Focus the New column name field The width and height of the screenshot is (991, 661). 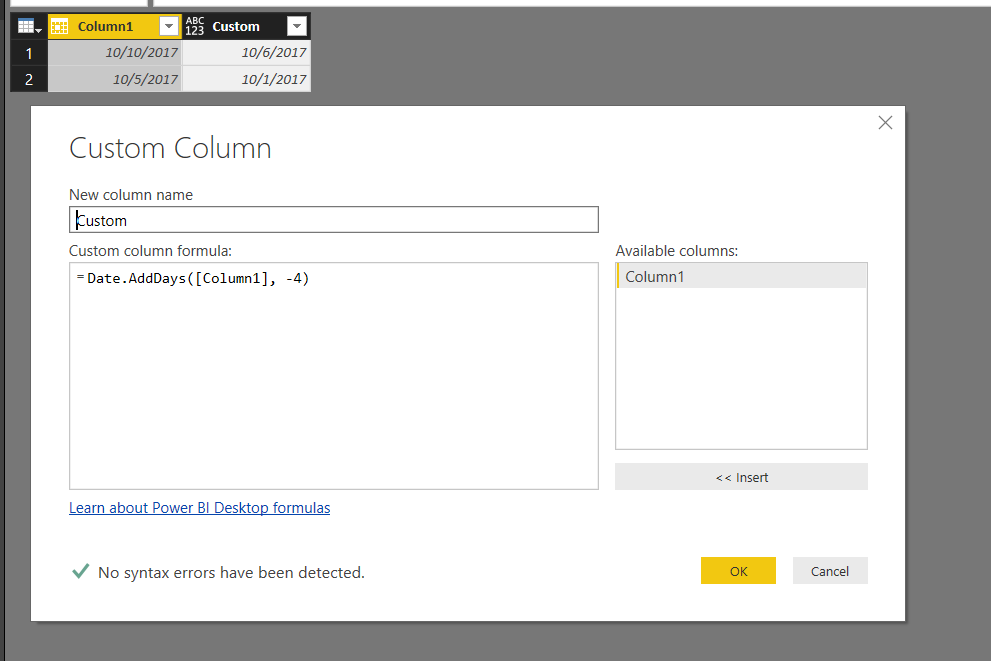(x=334, y=220)
